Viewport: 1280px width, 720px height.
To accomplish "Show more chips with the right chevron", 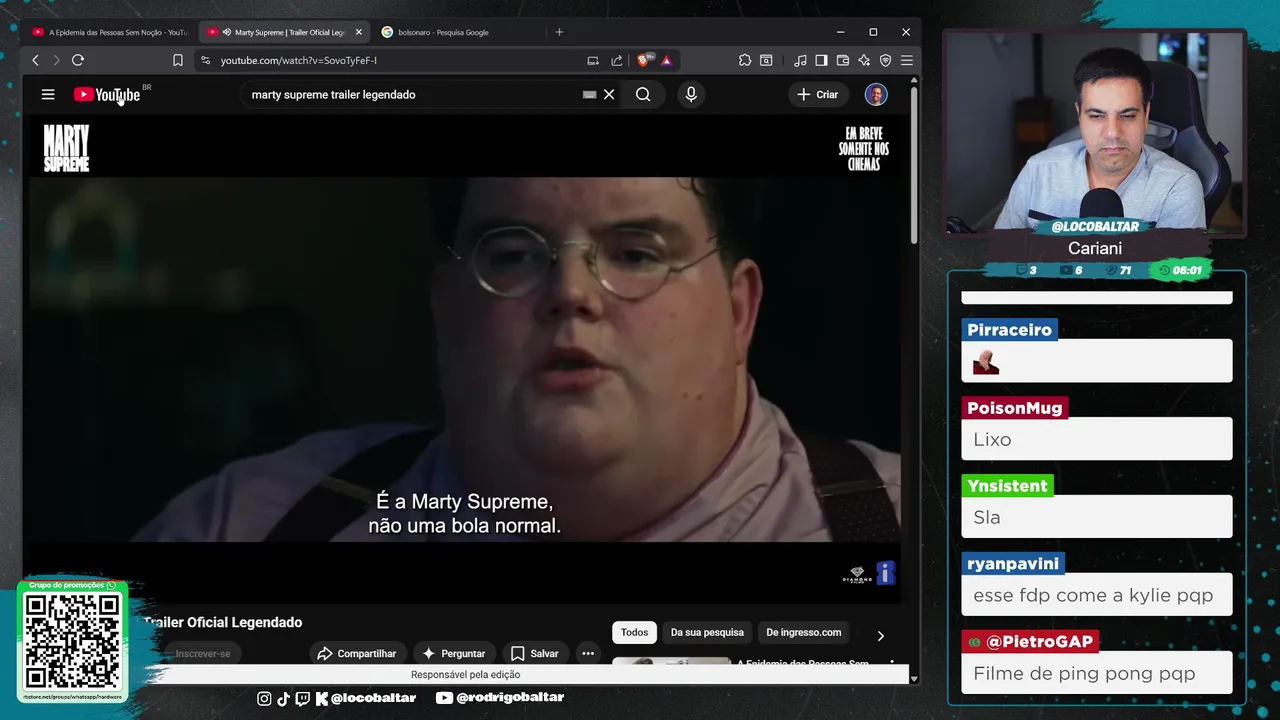I will pos(880,635).
